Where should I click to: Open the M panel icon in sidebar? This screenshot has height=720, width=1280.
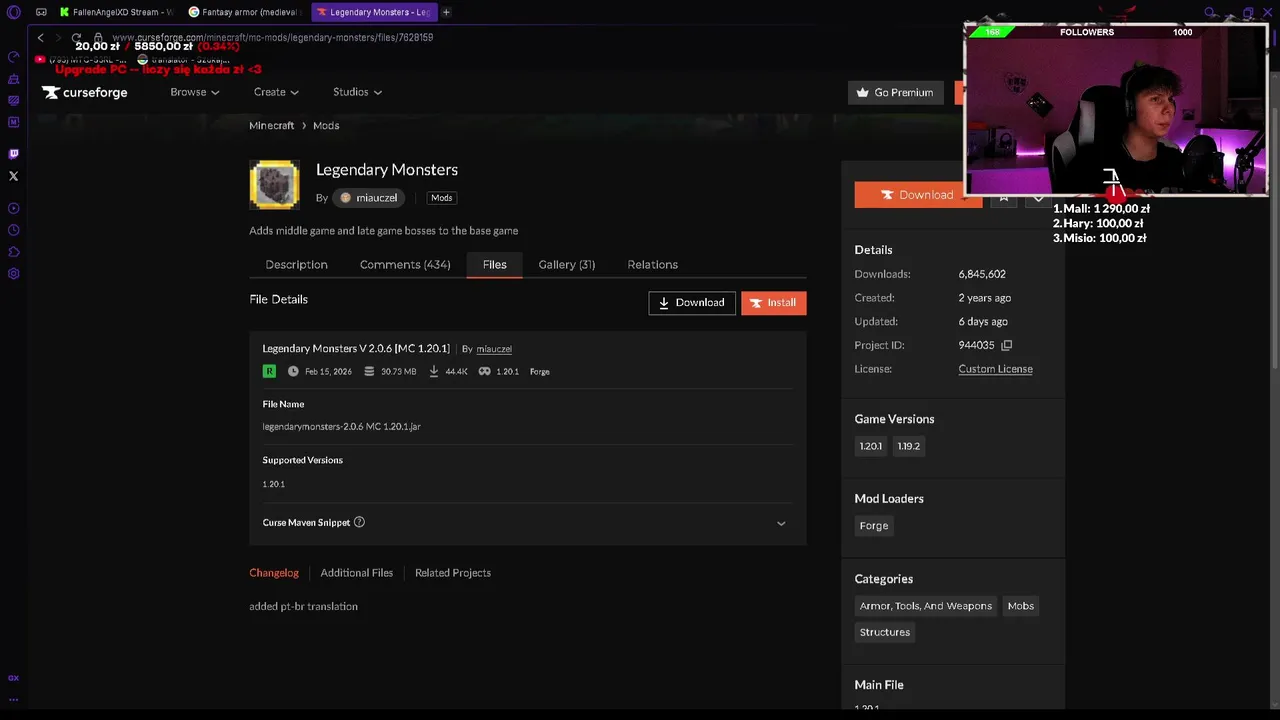pos(13,122)
